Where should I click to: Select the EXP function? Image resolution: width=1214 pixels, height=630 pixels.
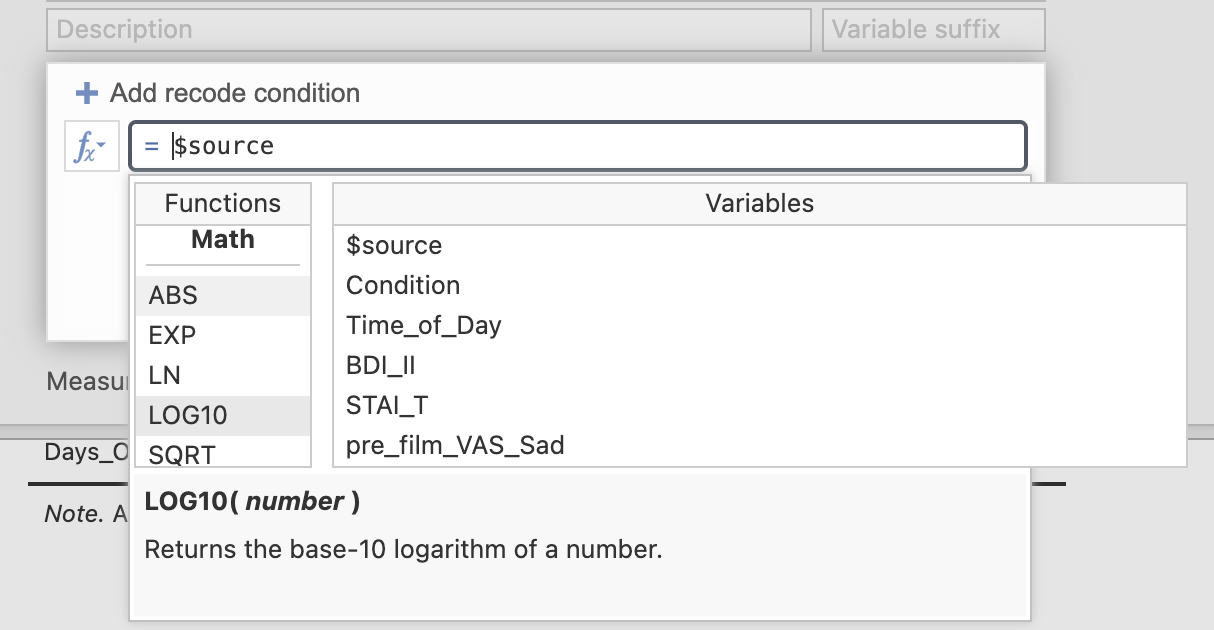[223, 336]
